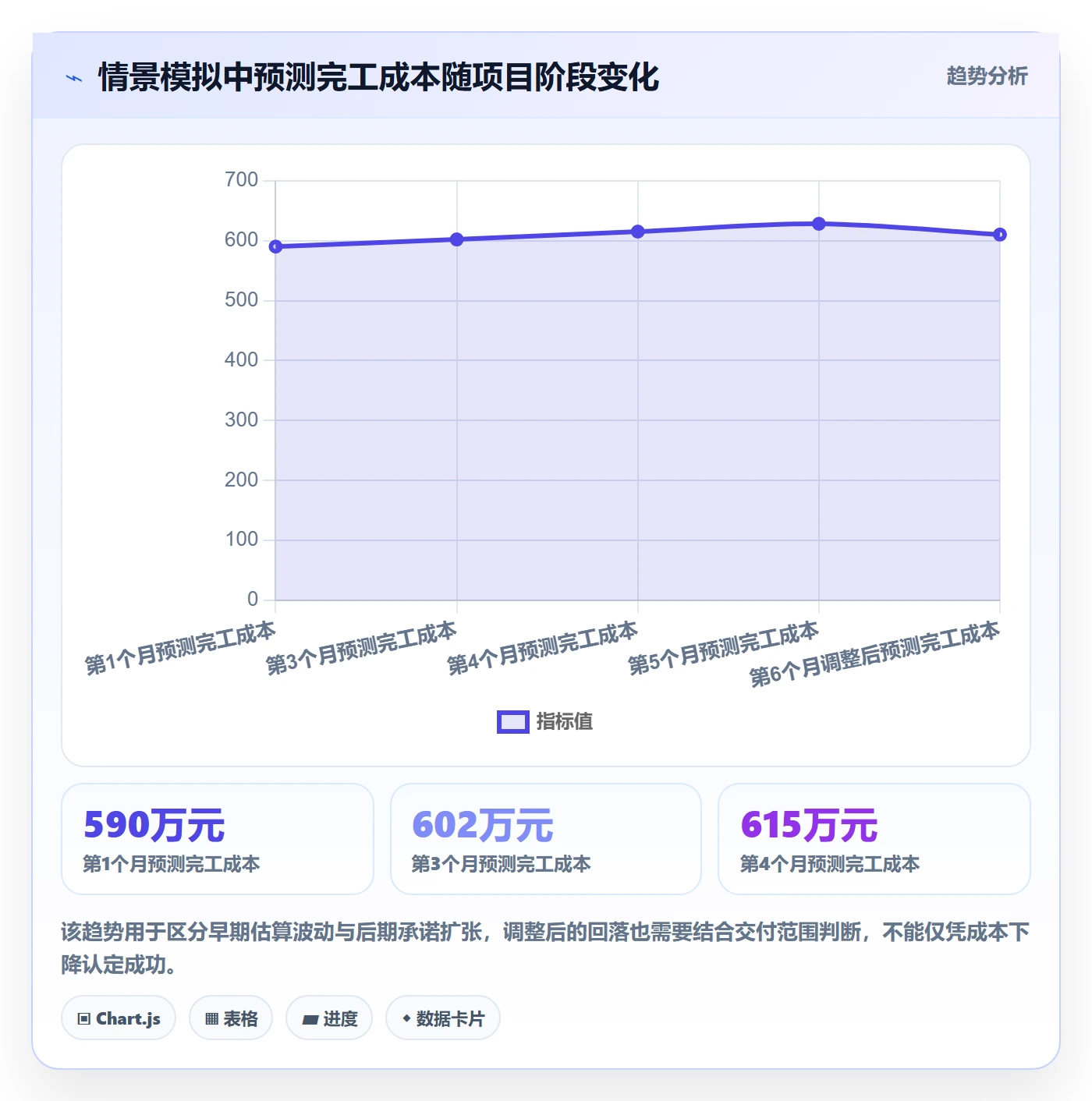Click the diamond icon in the 数据卡片 chip

pyautogui.click(x=406, y=1018)
